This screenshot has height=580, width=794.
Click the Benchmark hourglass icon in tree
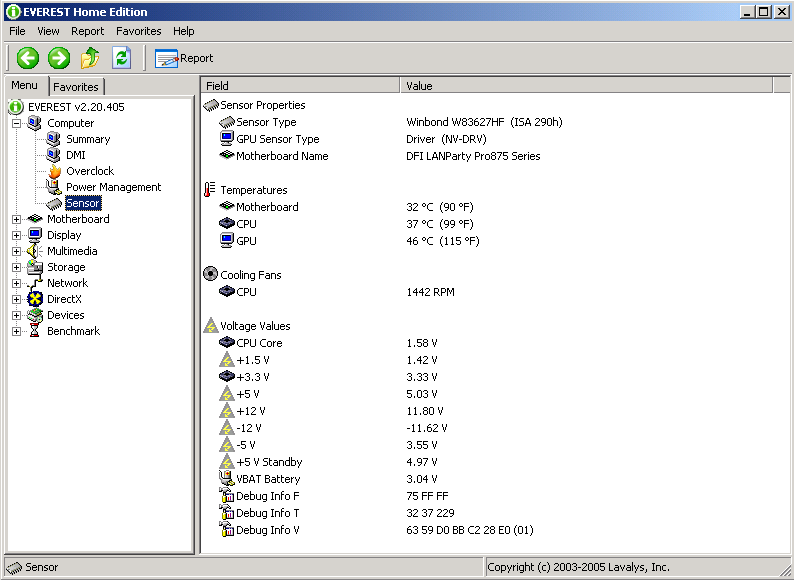click(35, 331)
